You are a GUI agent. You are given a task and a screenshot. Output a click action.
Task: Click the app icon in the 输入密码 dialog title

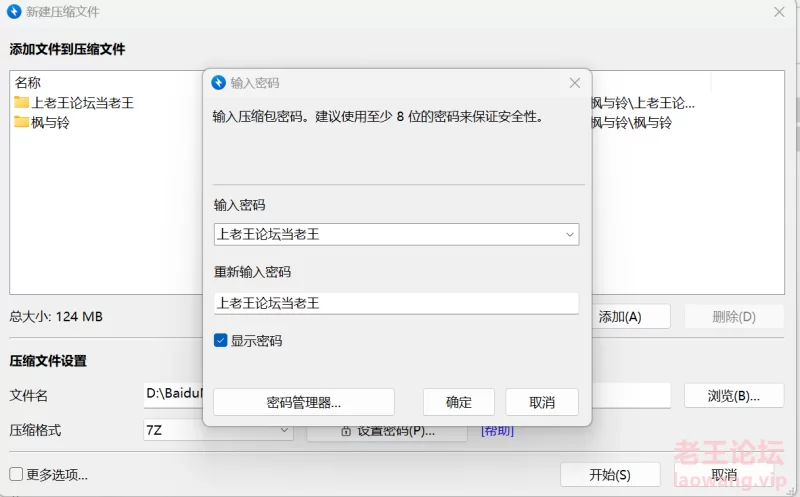219,83
